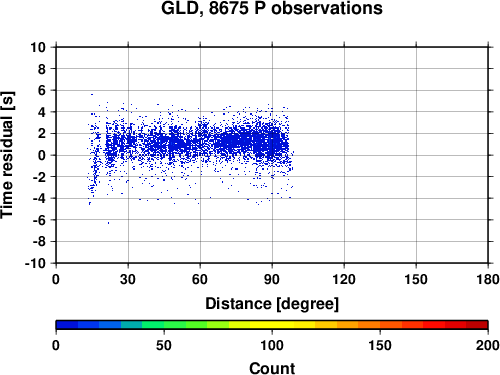Click the Count colorbar label
The image size is (500, 375).
tap(272, 368)
